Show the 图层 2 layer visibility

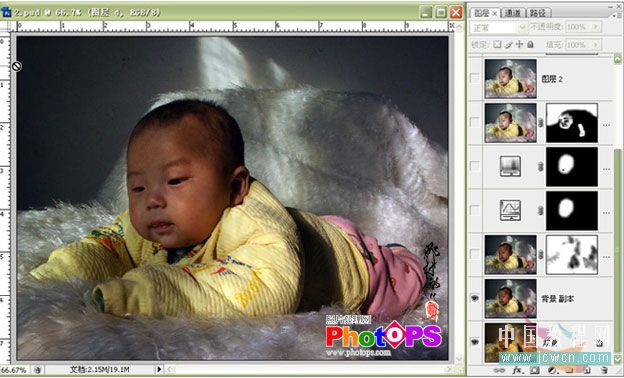click(x=474, y=79)
